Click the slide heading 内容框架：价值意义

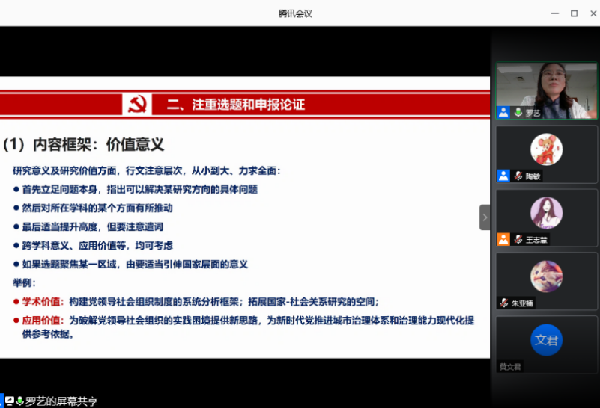coord(84,144)
